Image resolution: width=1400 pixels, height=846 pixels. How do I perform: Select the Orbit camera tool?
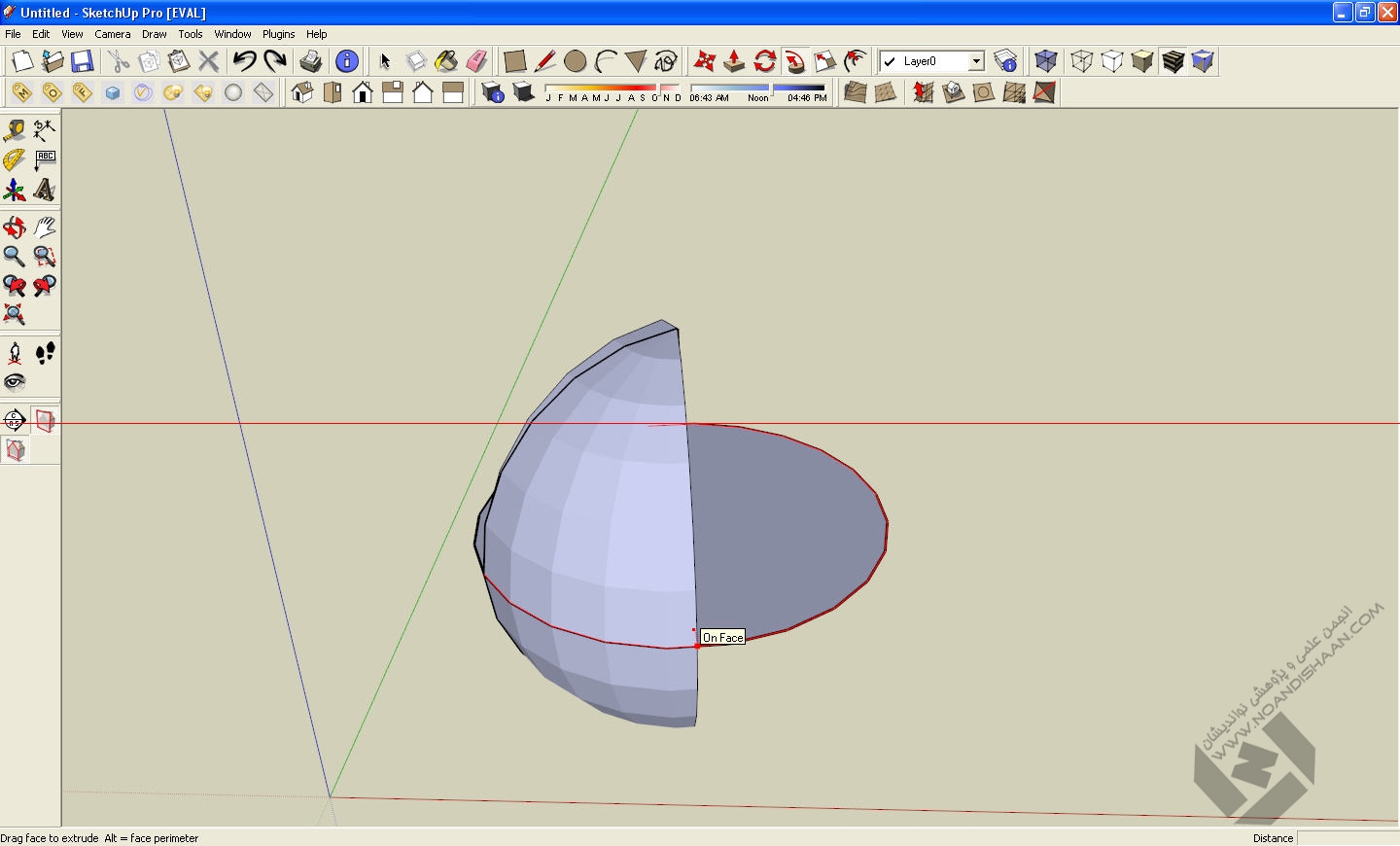(15, 228)
